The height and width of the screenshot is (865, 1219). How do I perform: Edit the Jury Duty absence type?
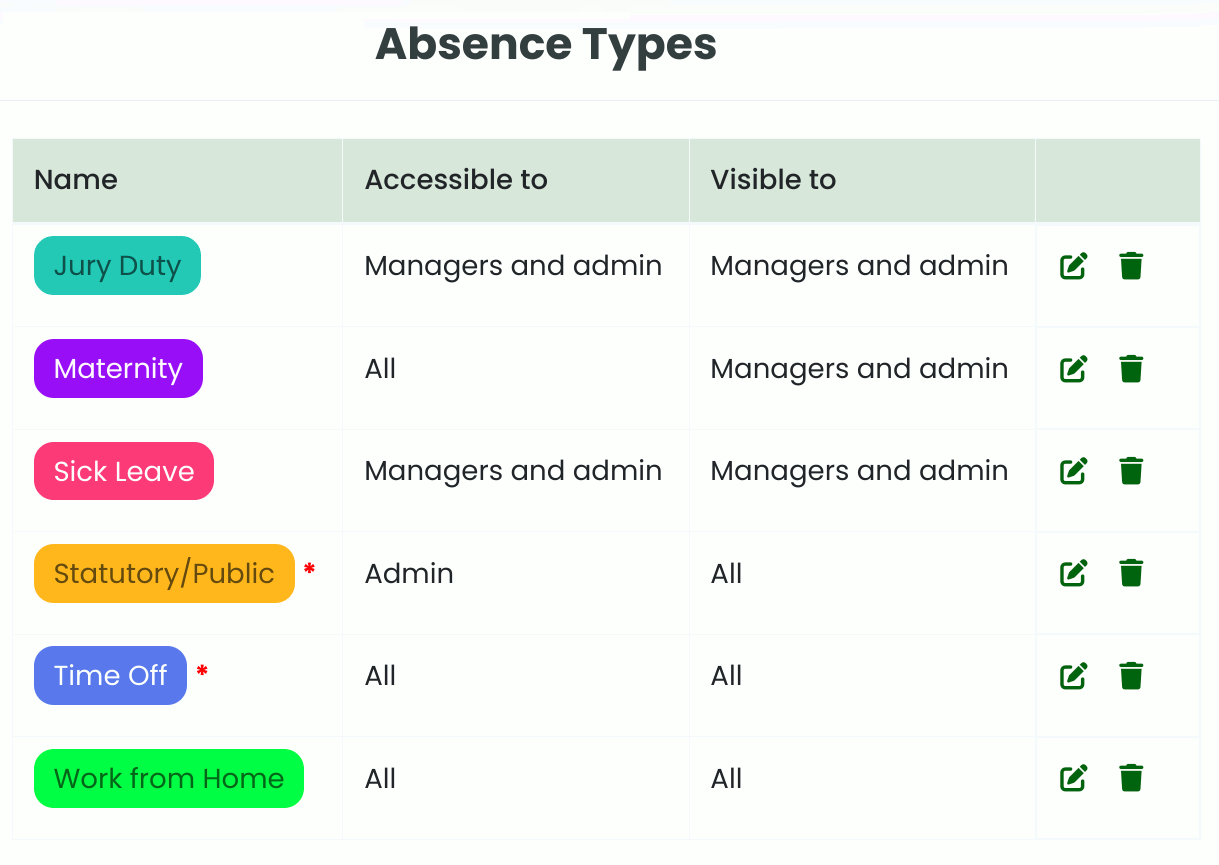(x=1073, y=266)
